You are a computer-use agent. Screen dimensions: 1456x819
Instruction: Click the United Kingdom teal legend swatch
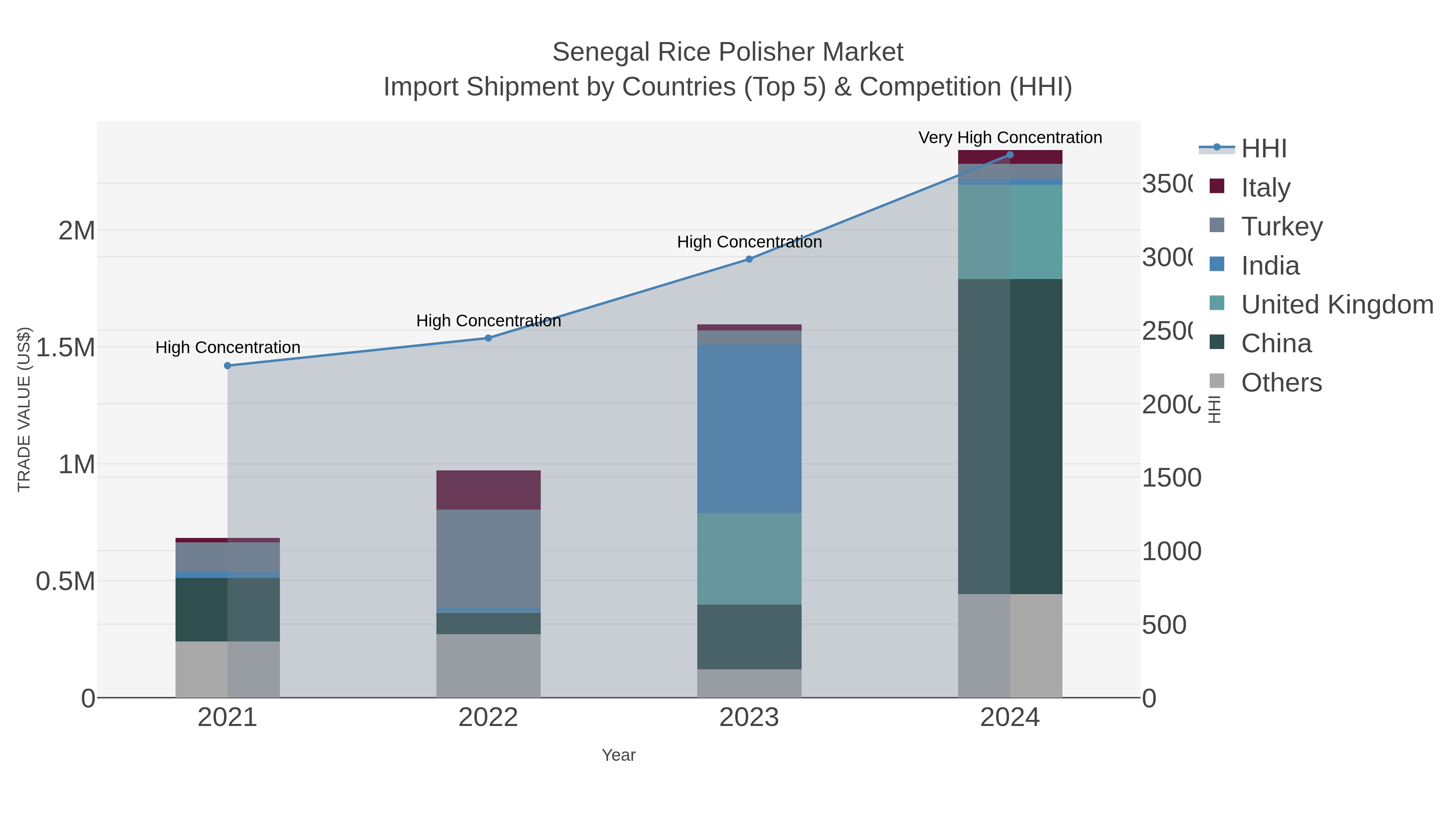tap(1217, 303)
